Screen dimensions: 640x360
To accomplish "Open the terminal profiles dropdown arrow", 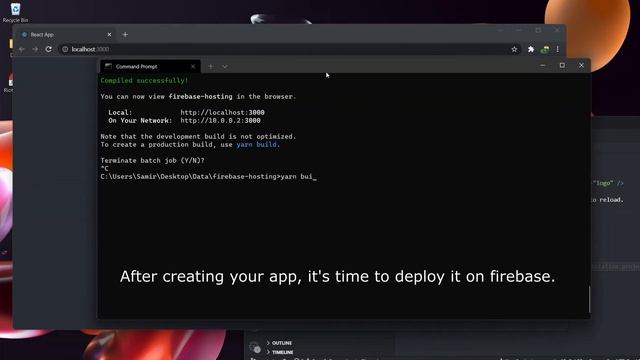I will 225,67.
